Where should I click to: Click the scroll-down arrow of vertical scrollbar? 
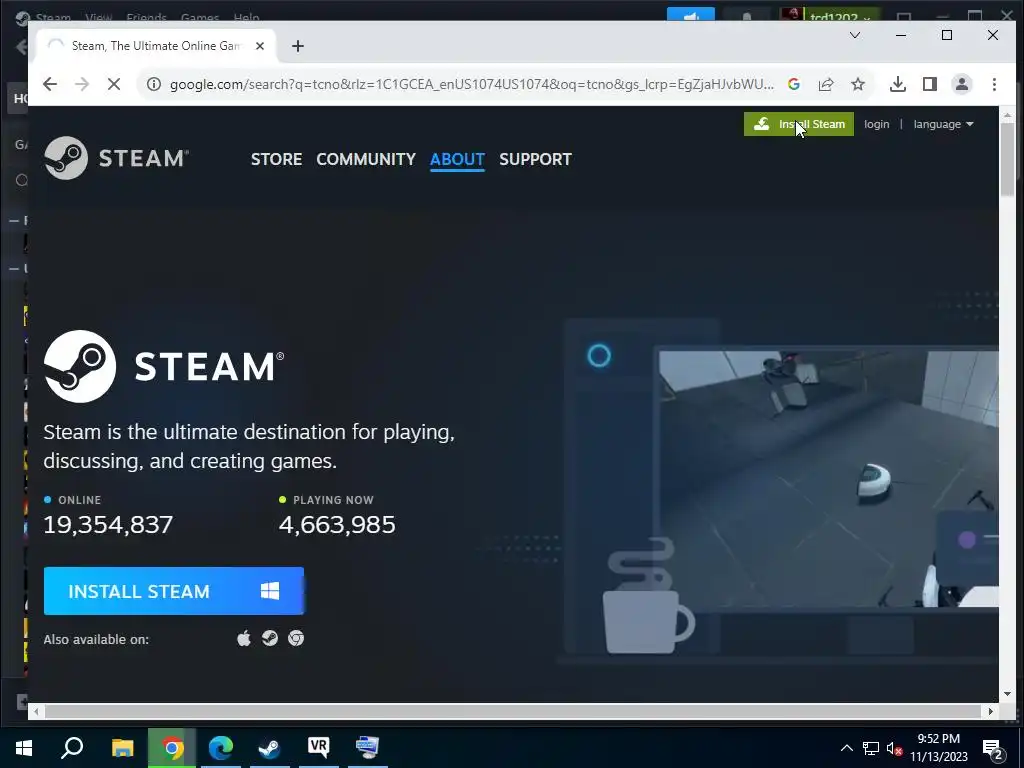point(1007,694)
